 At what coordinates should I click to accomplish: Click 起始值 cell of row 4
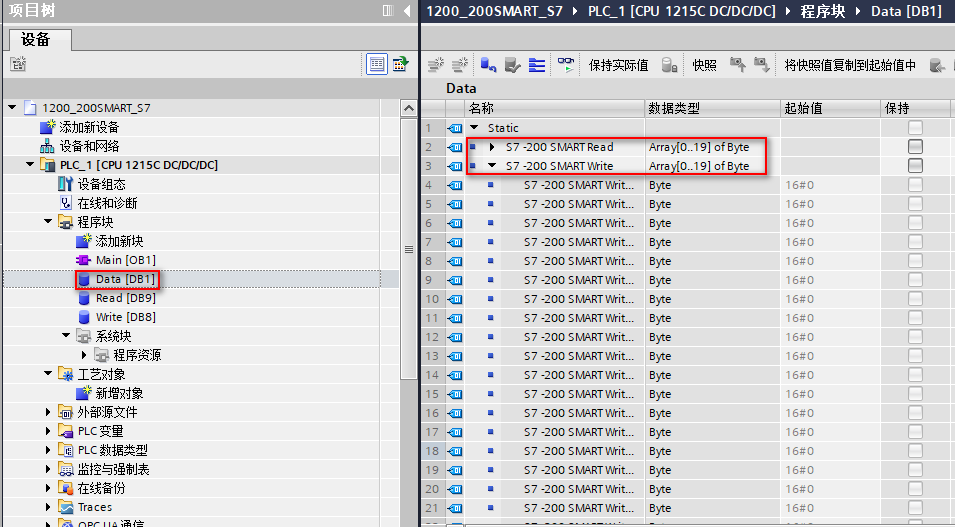830,185
